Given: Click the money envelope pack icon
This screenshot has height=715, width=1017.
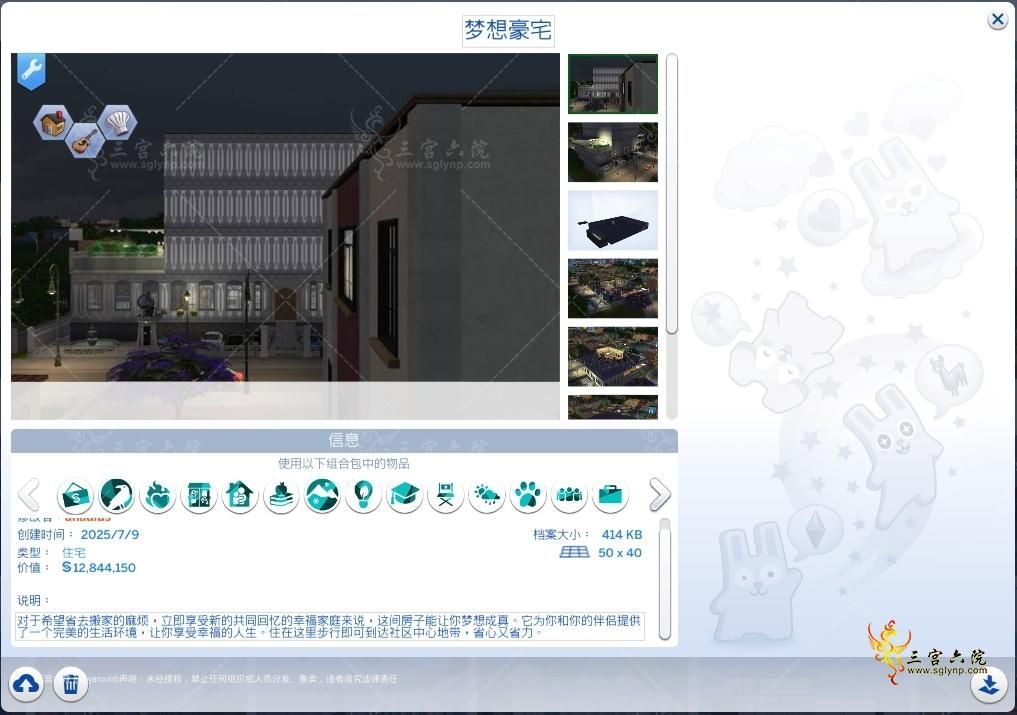Looking at the screenshot, I should [x=76, y=496].
